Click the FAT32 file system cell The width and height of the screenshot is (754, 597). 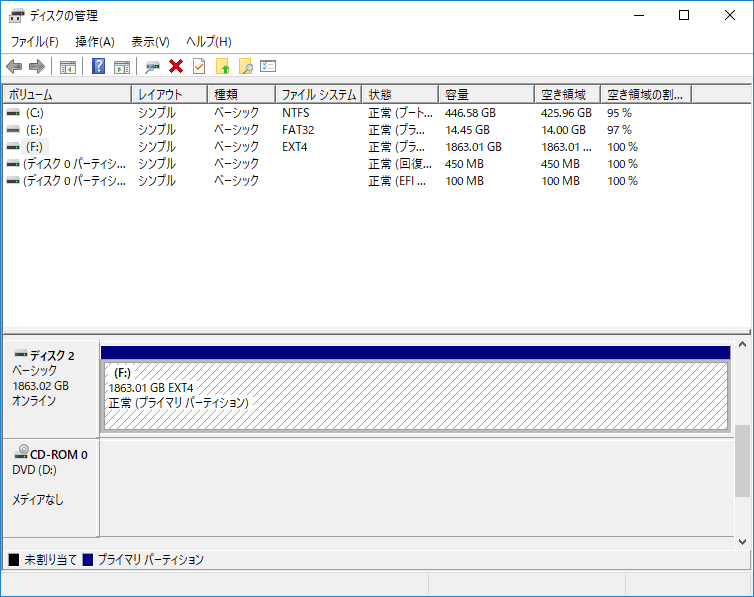298,130
